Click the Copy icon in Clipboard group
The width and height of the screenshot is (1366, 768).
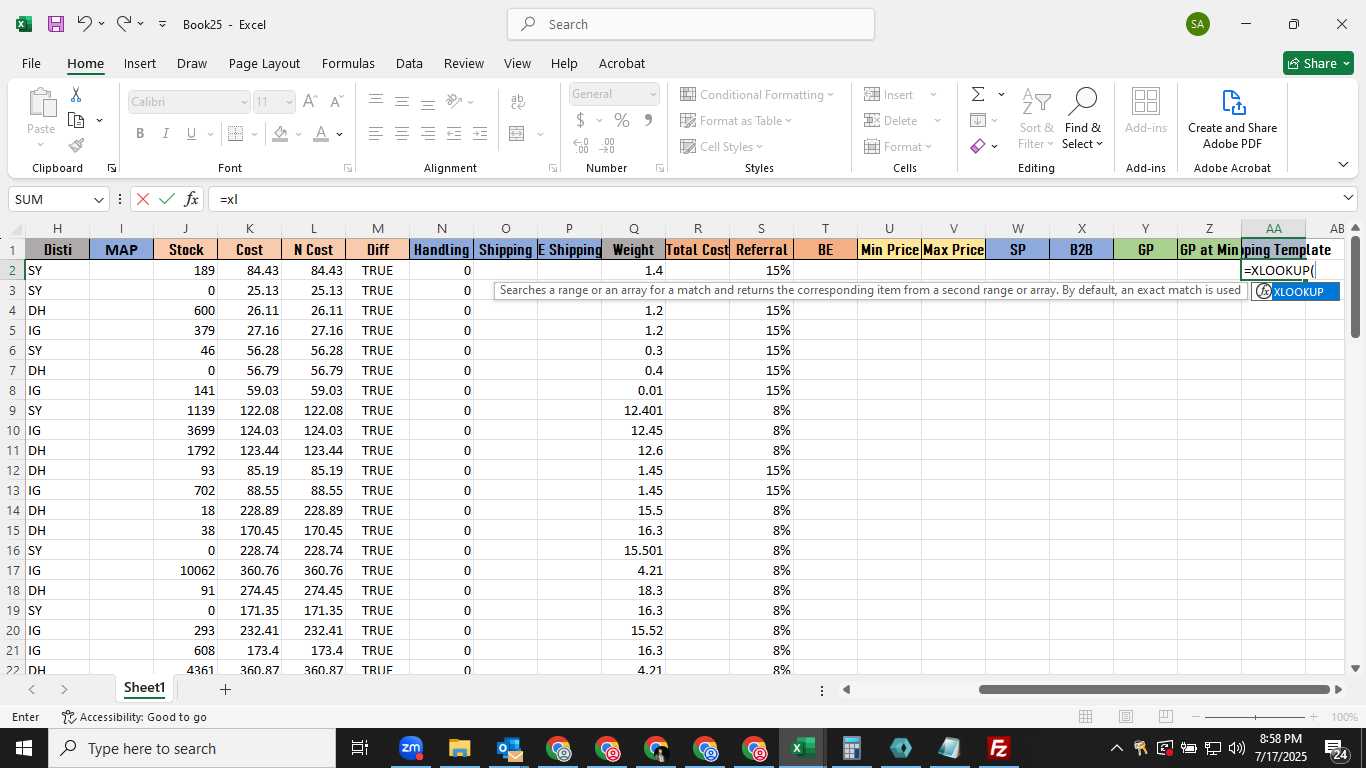click(76, 120)
